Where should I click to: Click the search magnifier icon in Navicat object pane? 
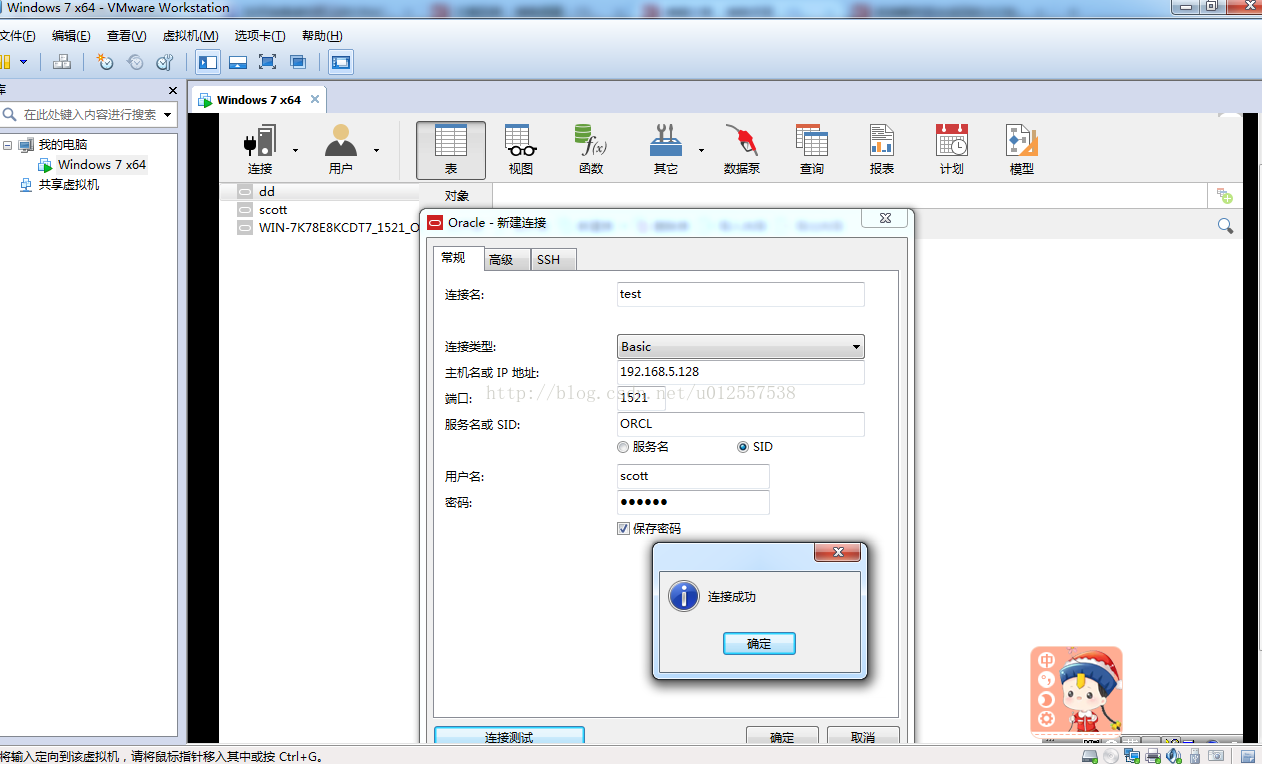click(1225, 226)
